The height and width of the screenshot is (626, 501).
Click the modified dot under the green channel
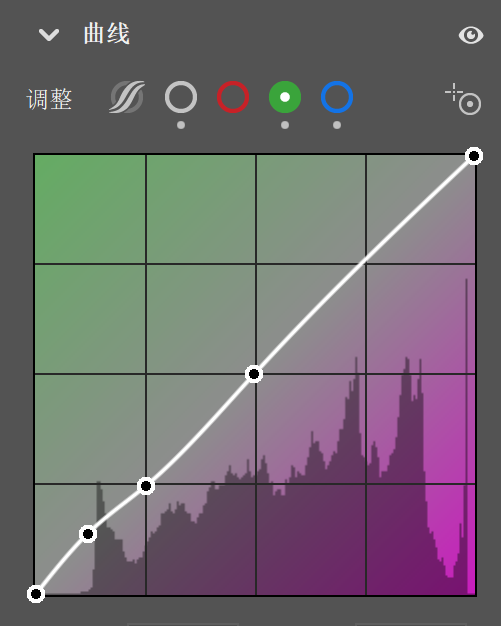pos(285,125)
